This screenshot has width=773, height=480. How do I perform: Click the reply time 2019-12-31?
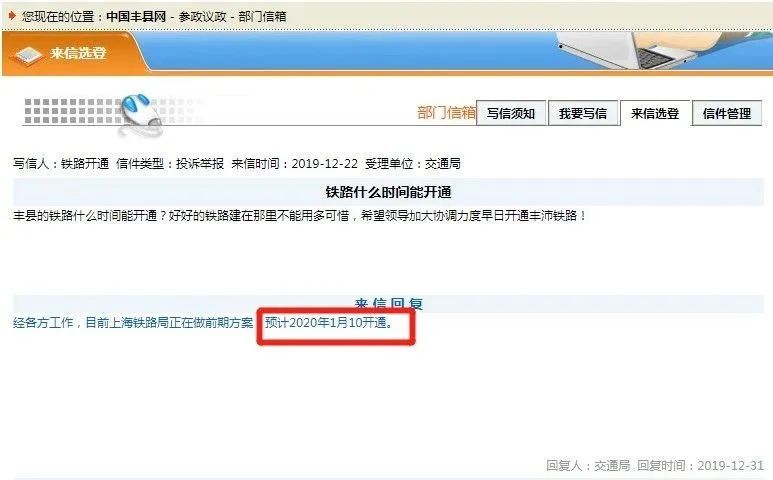[731, 465]
